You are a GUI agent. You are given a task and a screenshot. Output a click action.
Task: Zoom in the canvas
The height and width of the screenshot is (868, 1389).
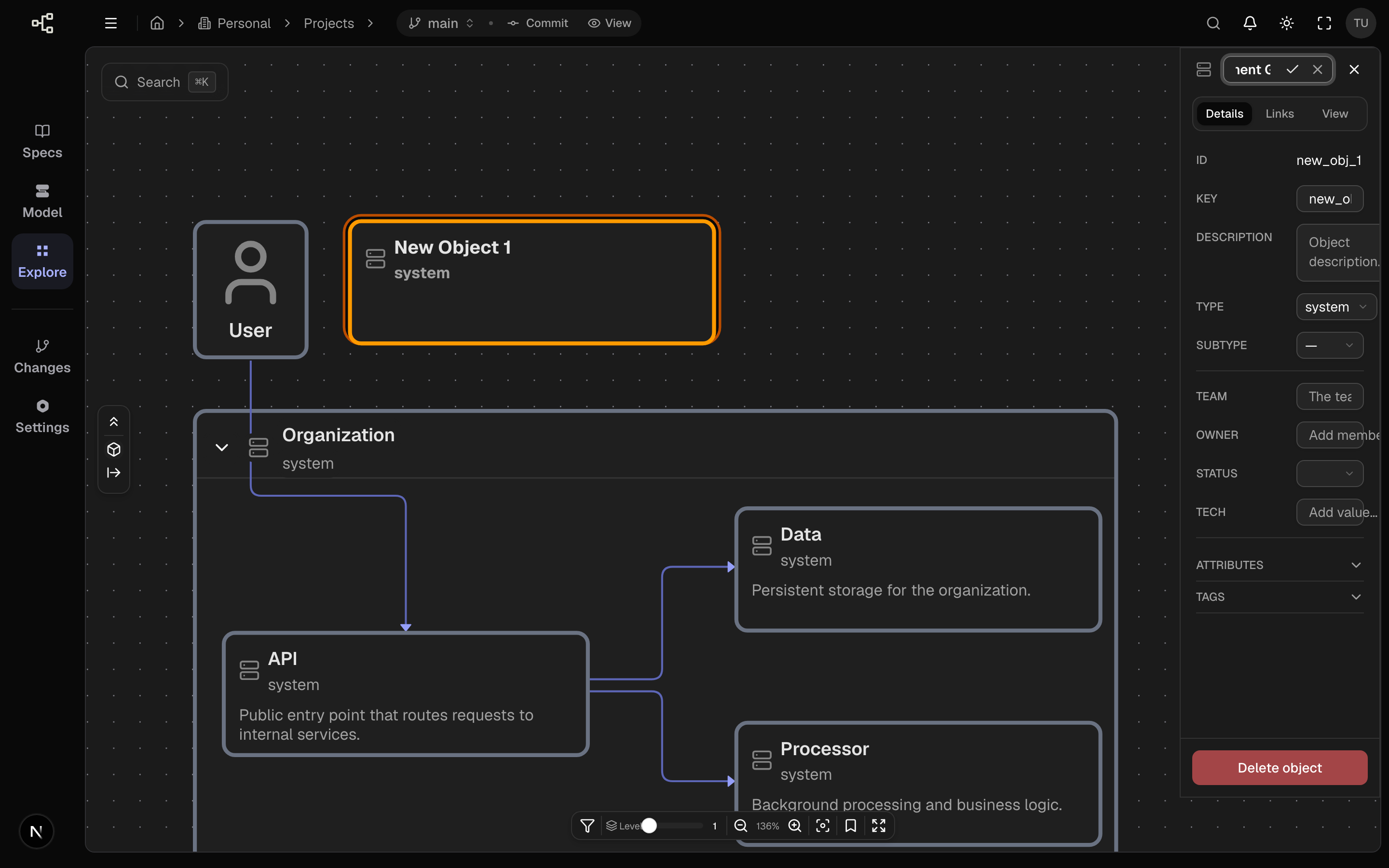coord(795,826)
